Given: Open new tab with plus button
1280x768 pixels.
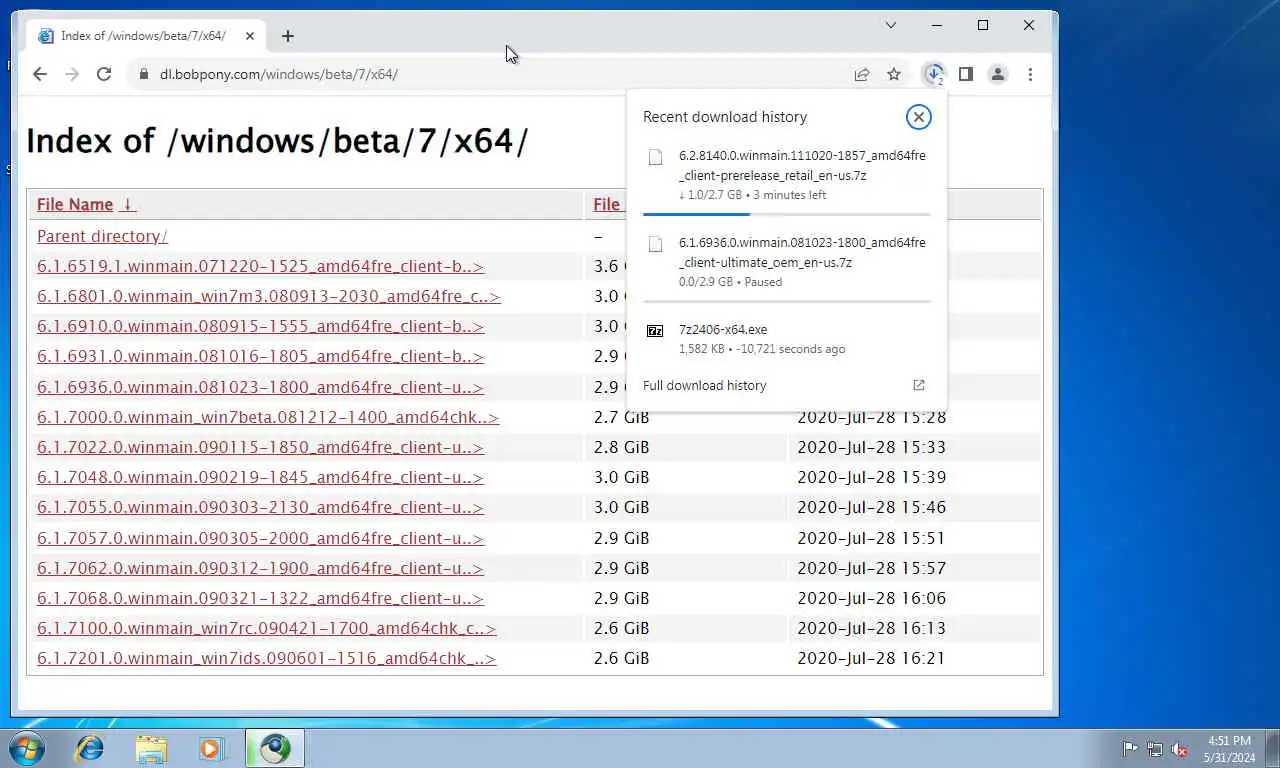Looking at the screenshot, I should pyautogui.click(x=288, y=36).
